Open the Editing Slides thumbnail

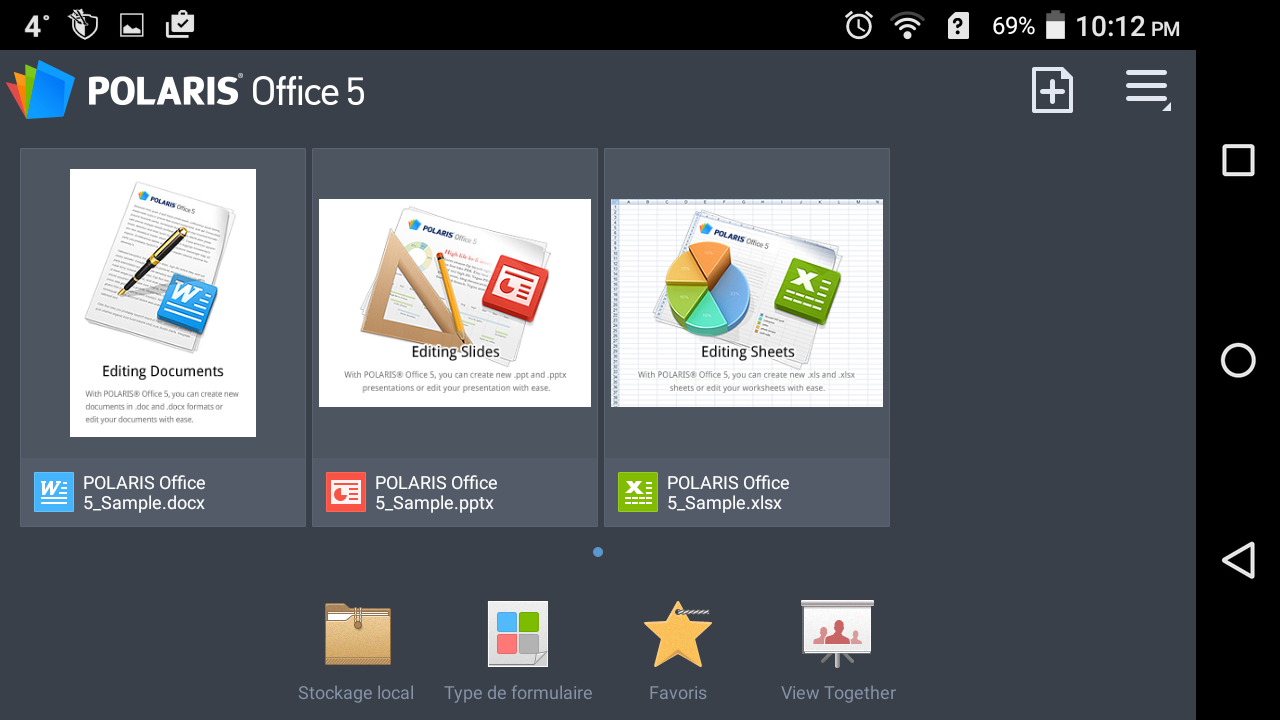[x=455, y=303]
